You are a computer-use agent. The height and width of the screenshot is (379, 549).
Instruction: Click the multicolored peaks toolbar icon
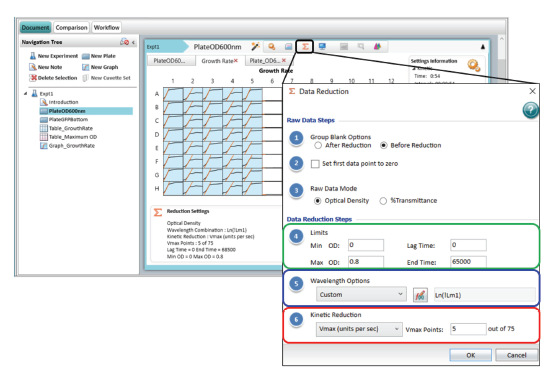pyautogui.click(x=377, y=47)
